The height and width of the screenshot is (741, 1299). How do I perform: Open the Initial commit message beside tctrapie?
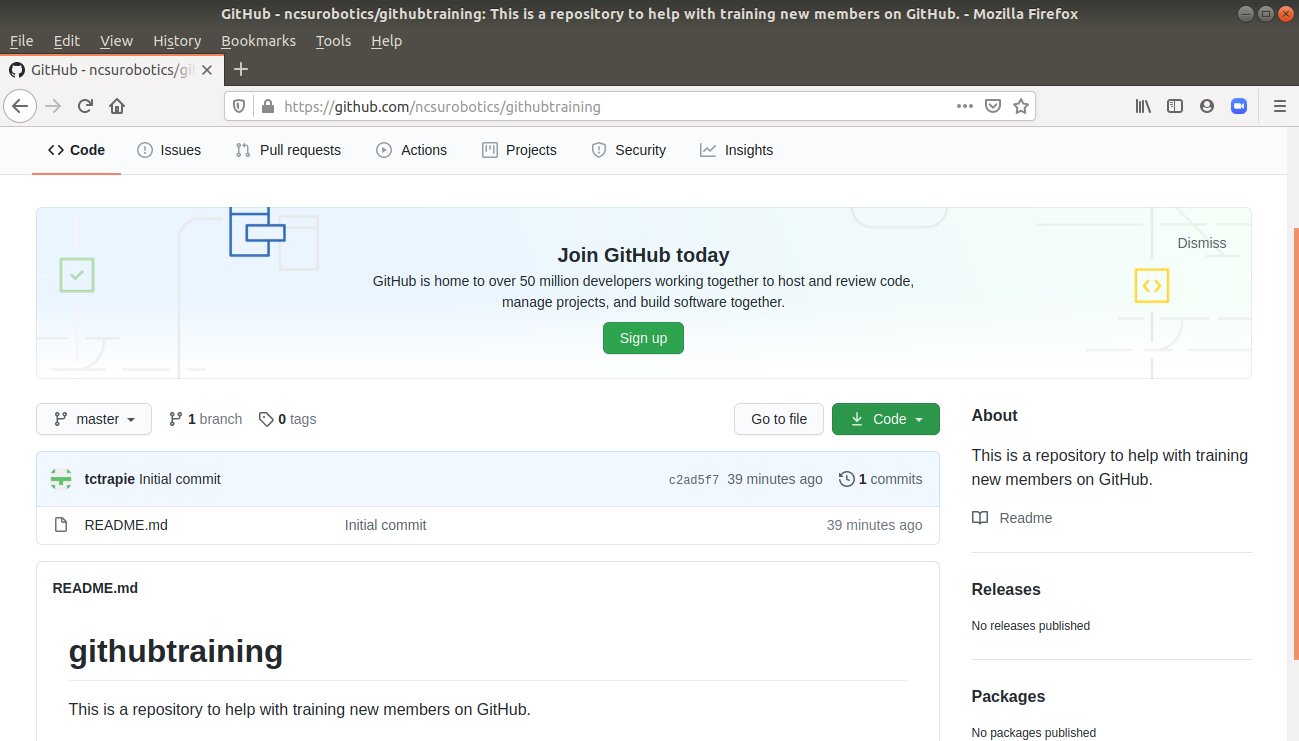tap(180, 479)
